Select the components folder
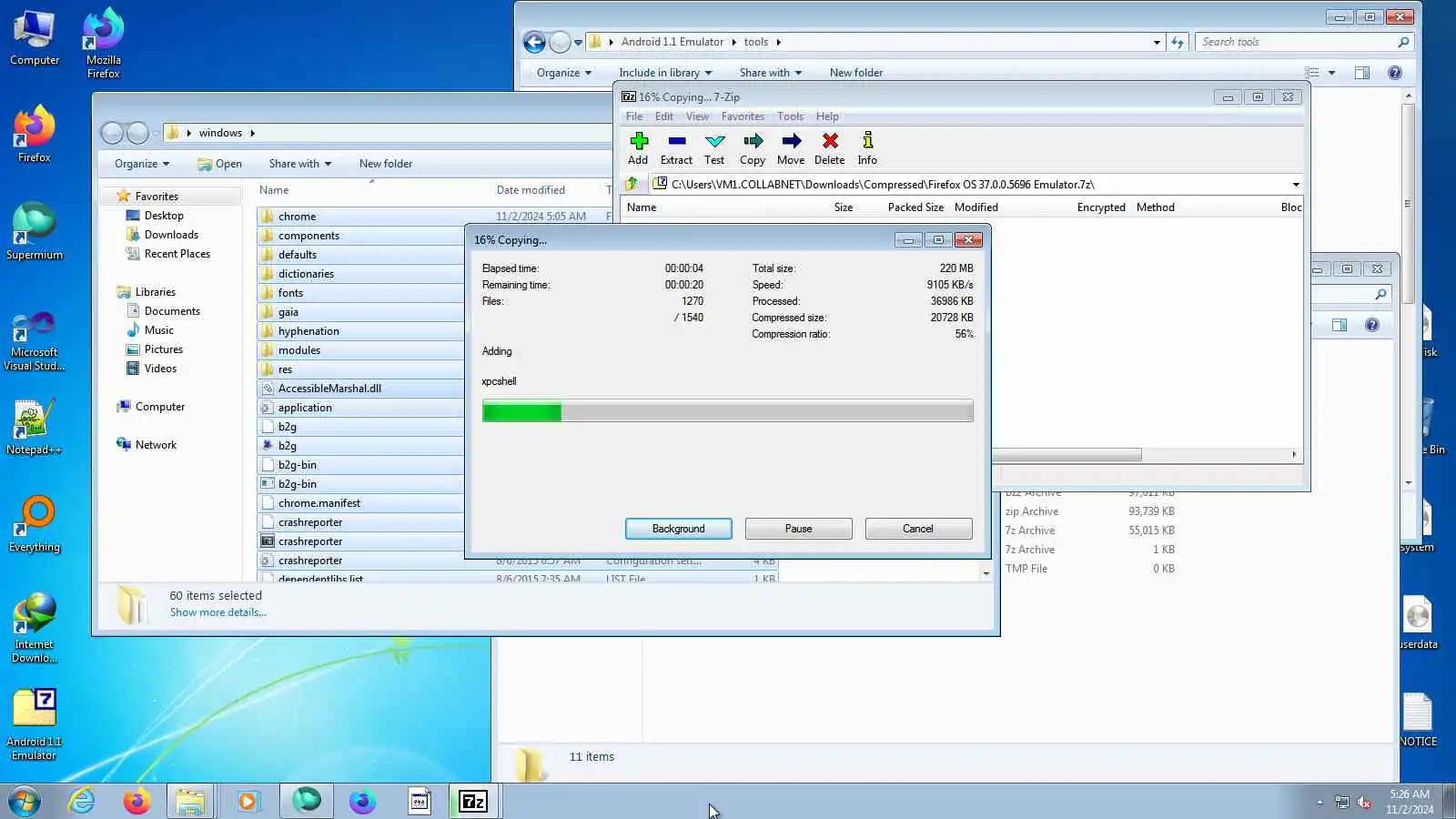Viewport: 1456px width, 819px height. [x=308, y=236]
